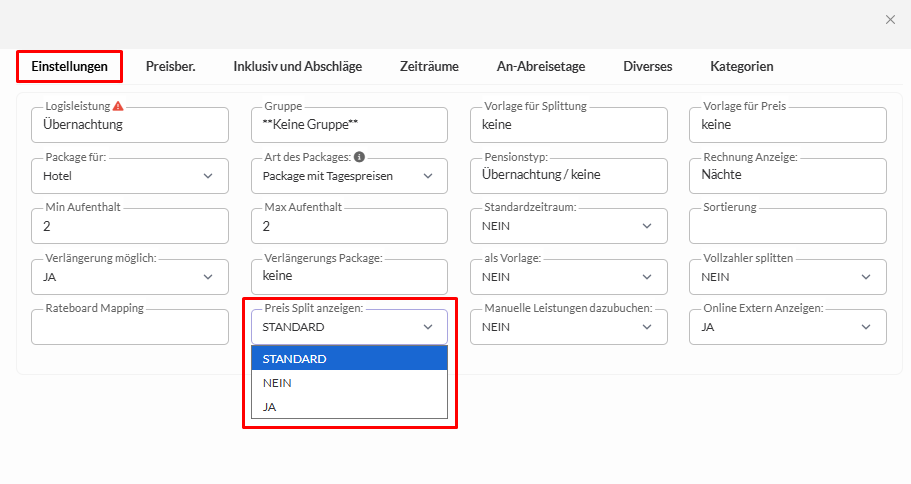911x484 pixels.
Task: Open the Standardzeitraum dropdown
Action: click(568, 226)
